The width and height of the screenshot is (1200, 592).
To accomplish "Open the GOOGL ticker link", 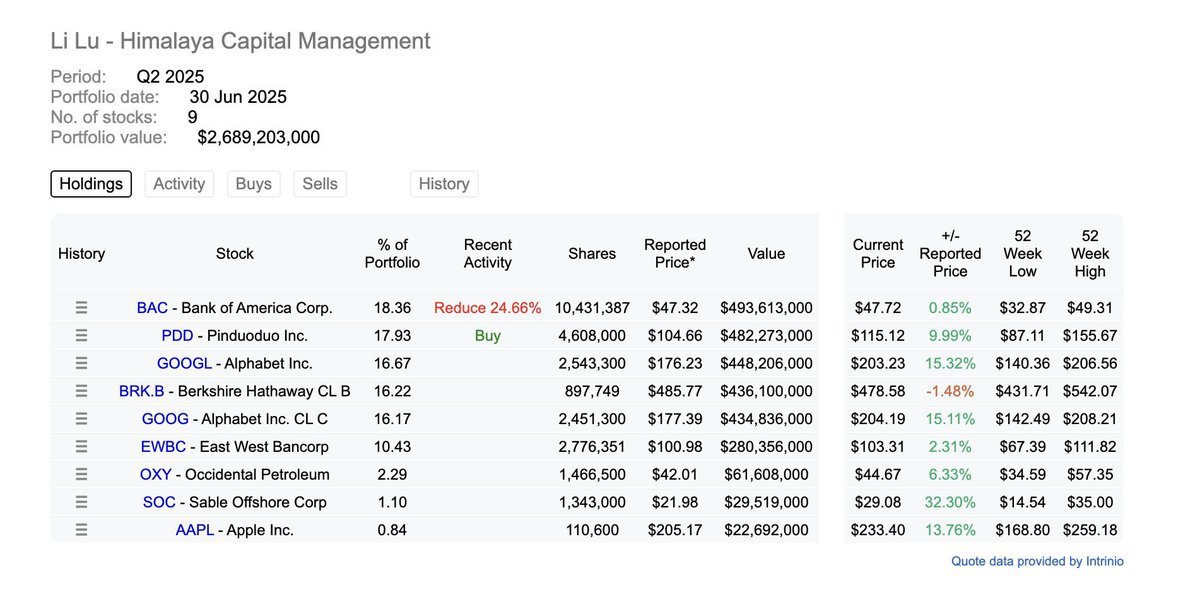I will pos(185,363).
